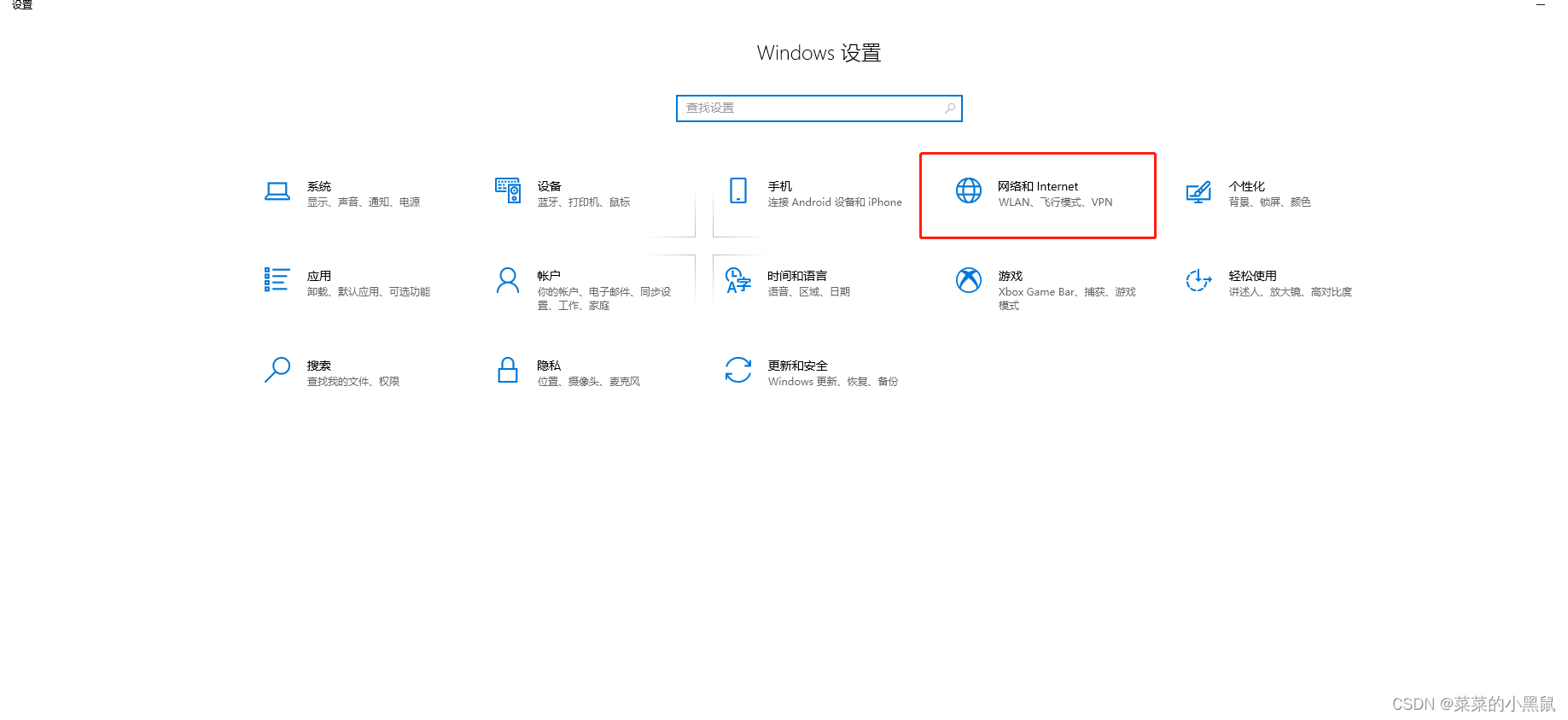
Task: Click the 背景、锁屏、颜色 description
Action: 1270,202
